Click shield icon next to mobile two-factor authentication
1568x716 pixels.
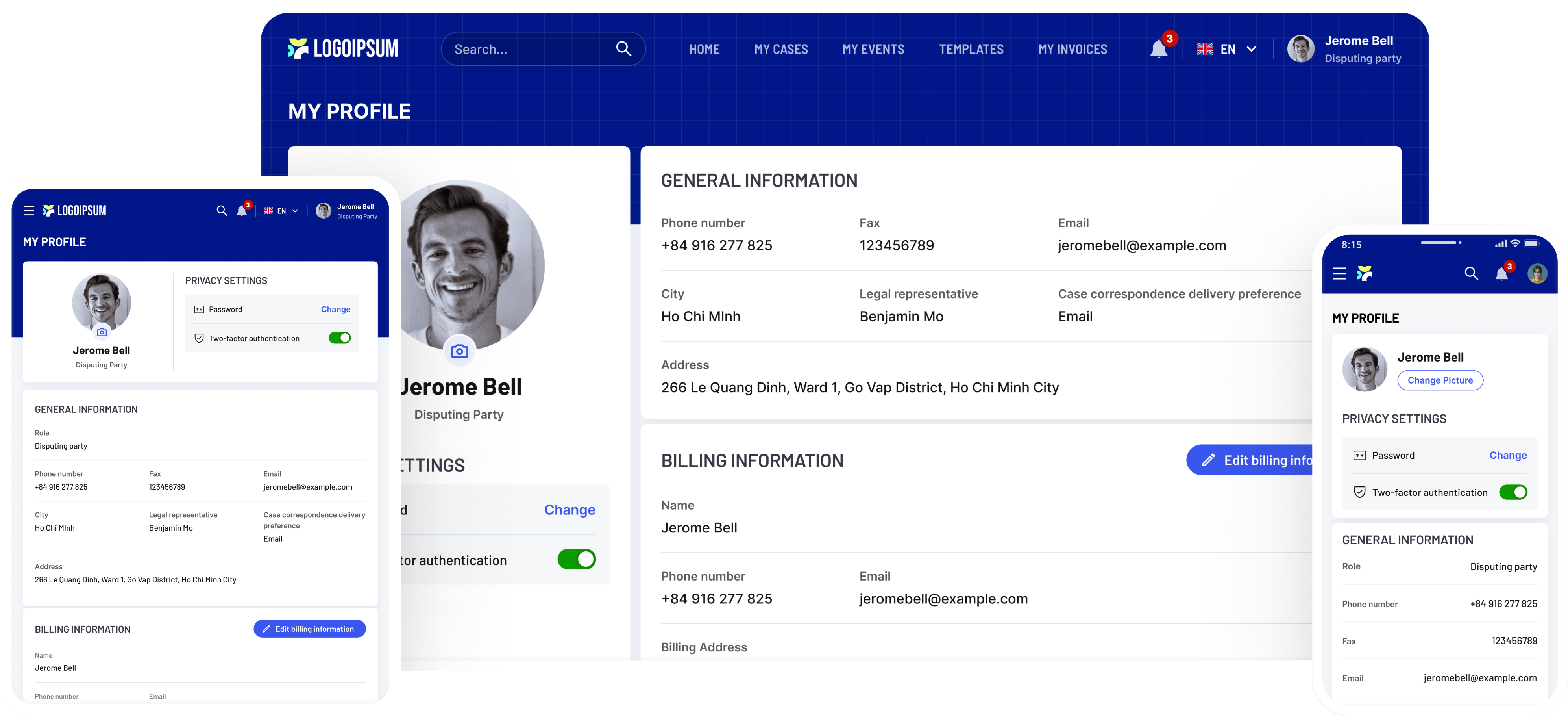point(1360,492)
